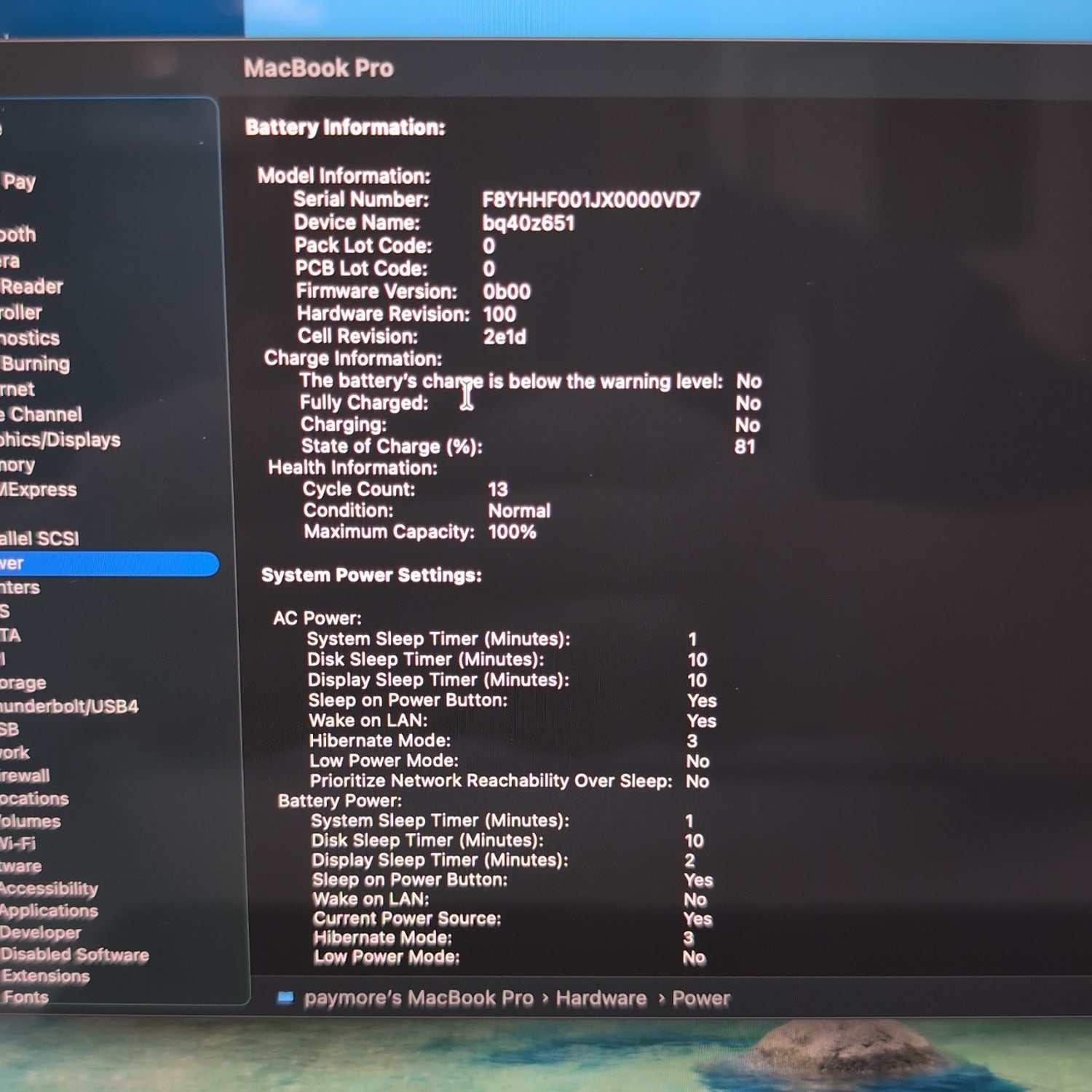This screenshot has height=1092, width=1092.
Task: Select NVMExpress in the sidebar
Action: click(x=39, y=490)
